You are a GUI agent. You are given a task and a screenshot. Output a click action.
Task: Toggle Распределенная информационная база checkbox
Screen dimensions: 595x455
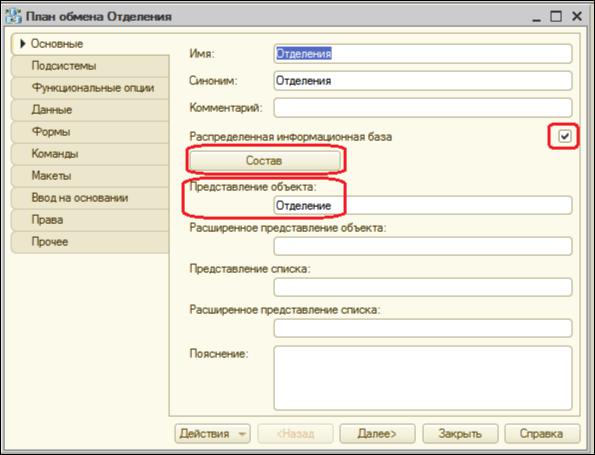coord(565,136)
